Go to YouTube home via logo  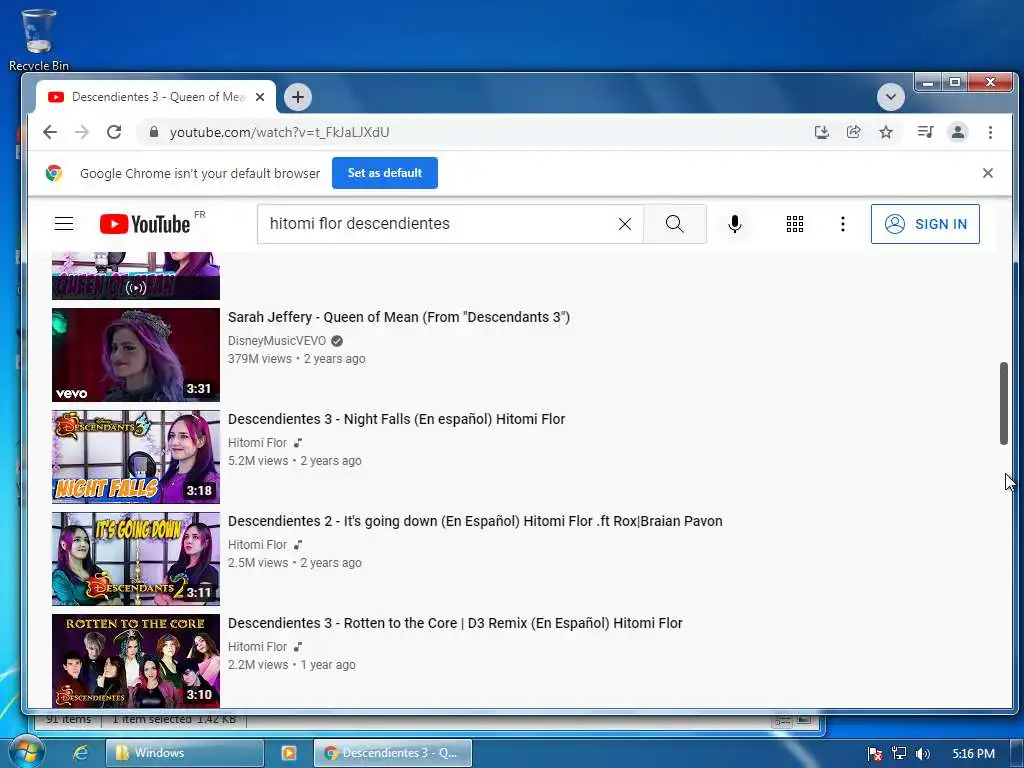(145, 224)
